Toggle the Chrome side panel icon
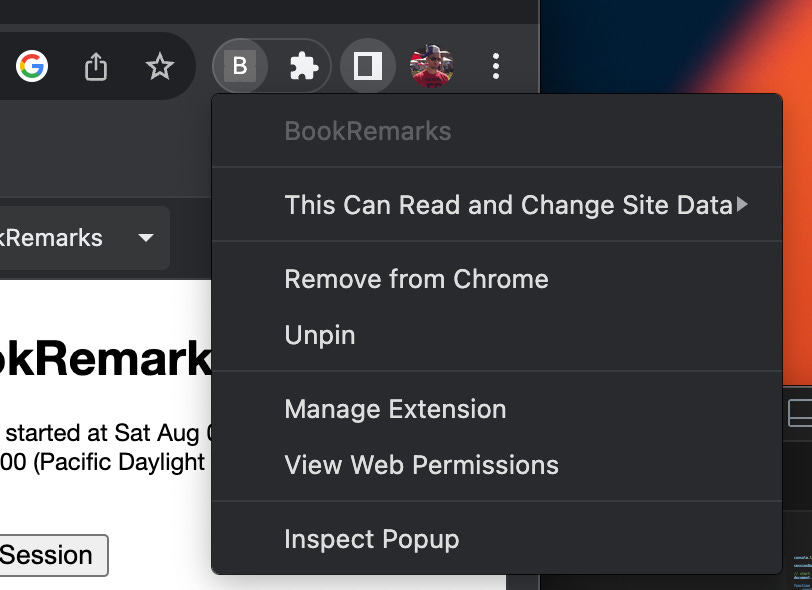Image resolution: width=812 pixels, height=590 pixels. (368, 66)
